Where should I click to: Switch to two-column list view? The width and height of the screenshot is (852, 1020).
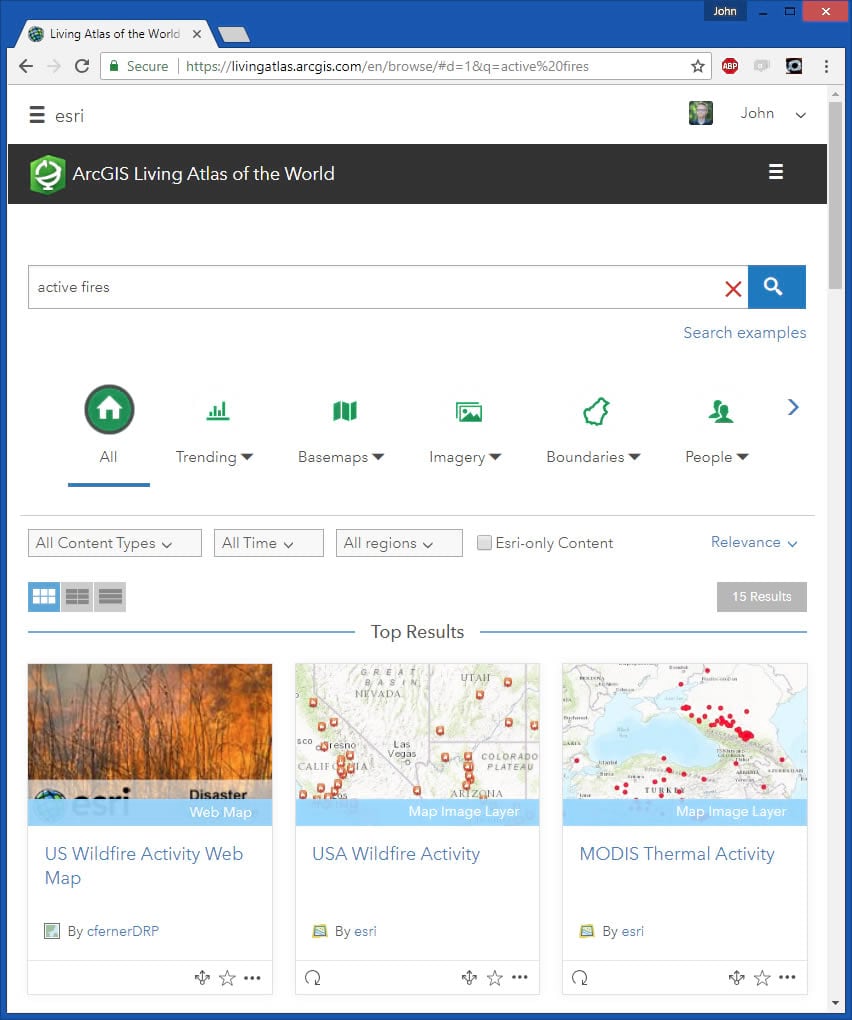tap(77, 597)
